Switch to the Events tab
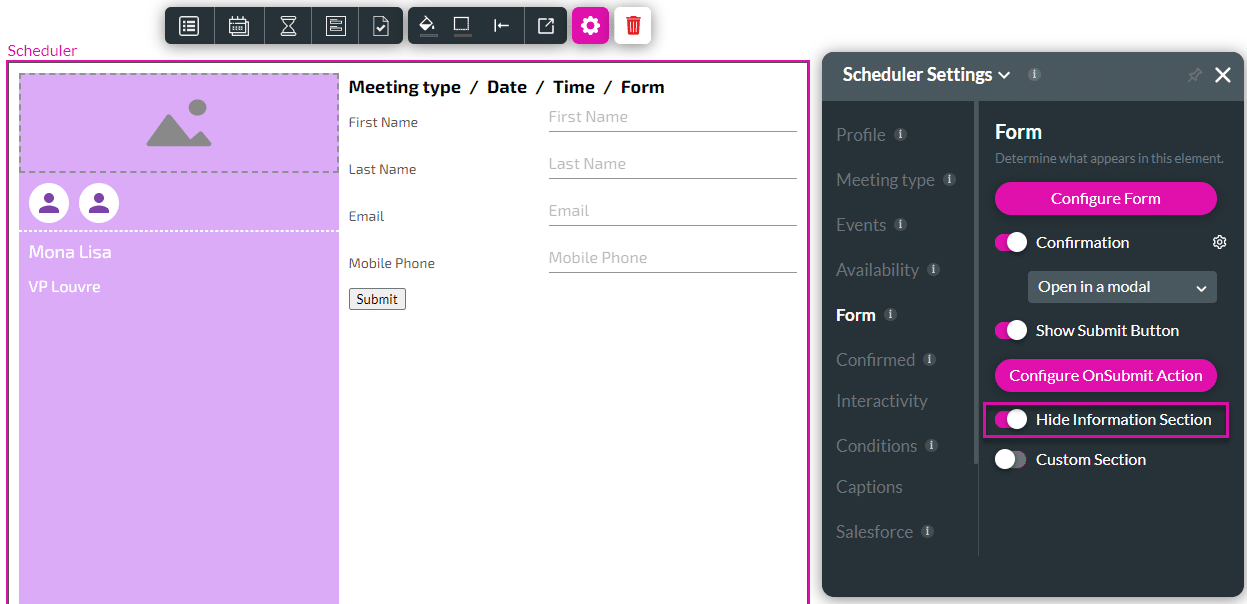 pyautogui.click(x=861, y=225)
